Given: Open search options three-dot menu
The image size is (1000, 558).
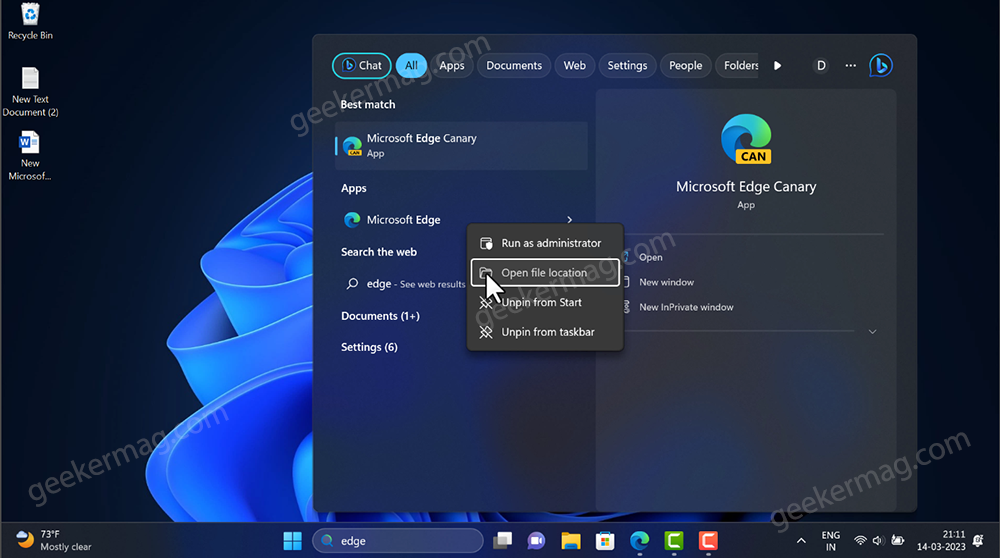Looking at the screenshot, I should [x=851, y=66].
